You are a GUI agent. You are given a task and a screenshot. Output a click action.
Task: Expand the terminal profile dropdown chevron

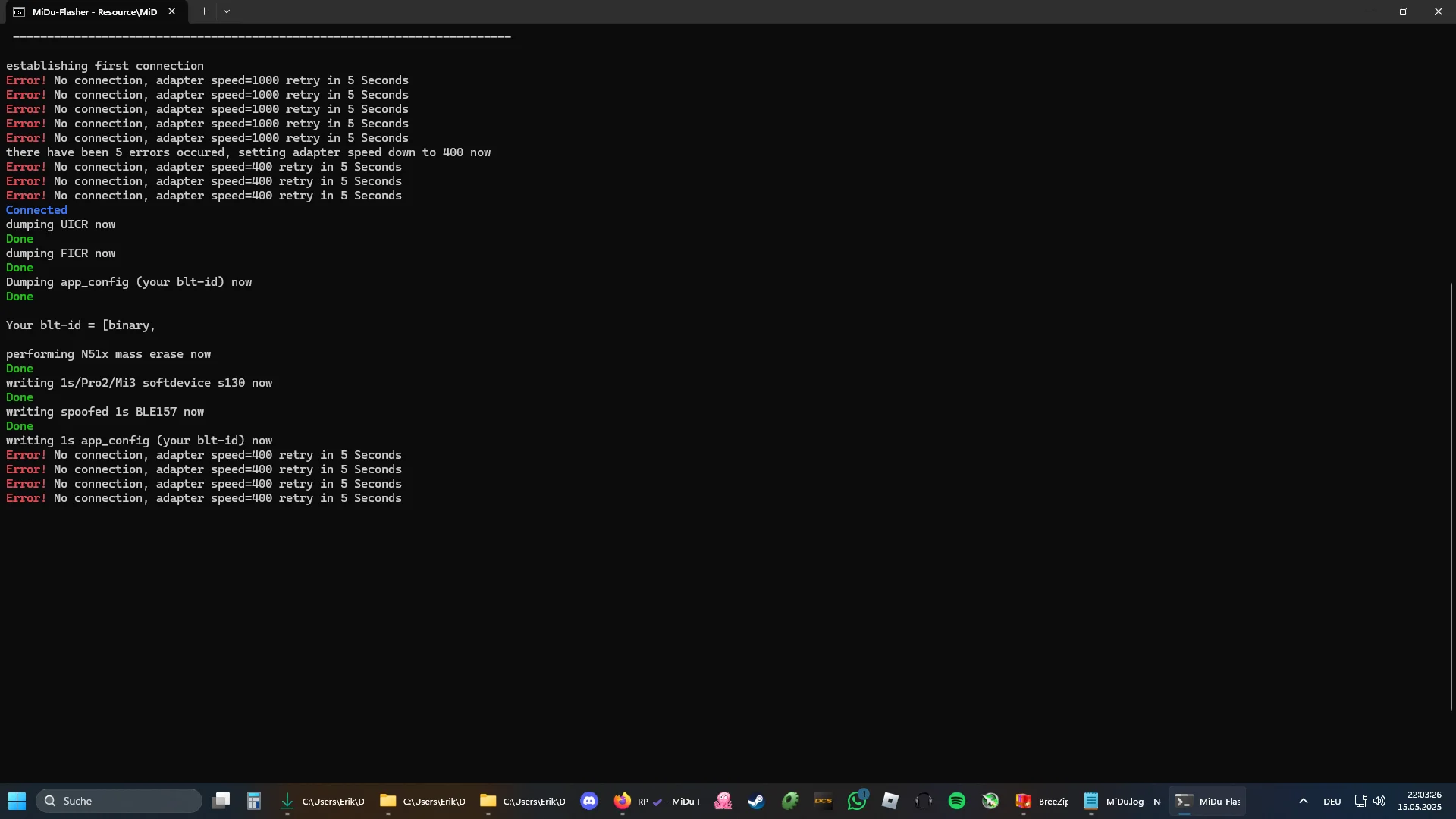coord(227,11)
